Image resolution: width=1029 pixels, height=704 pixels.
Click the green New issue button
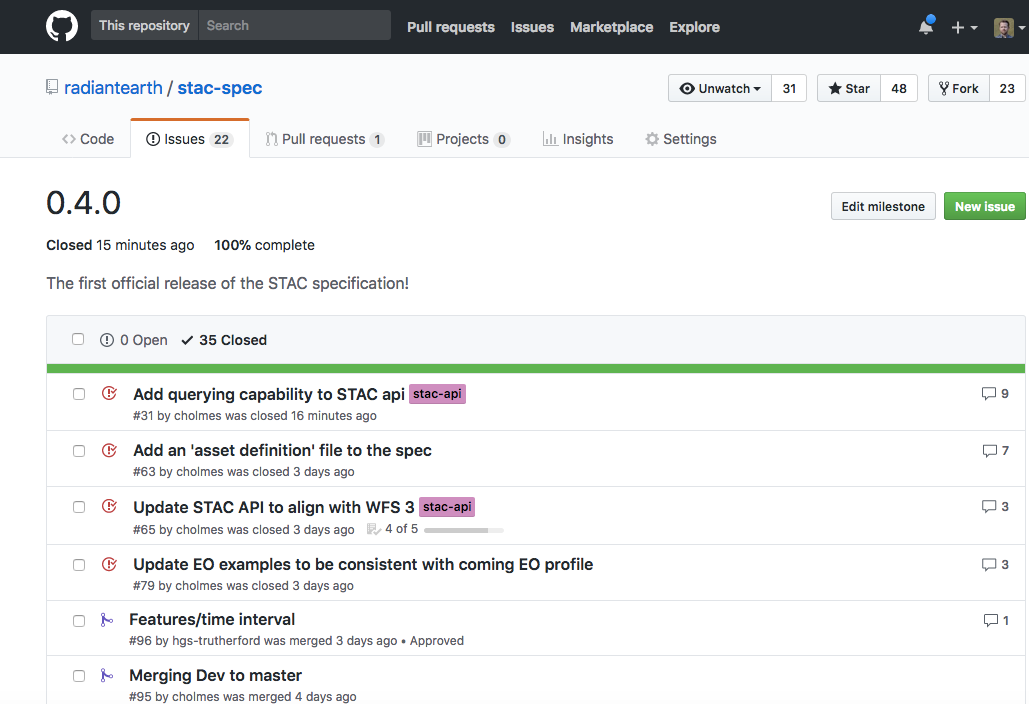[x=984, y=206]
